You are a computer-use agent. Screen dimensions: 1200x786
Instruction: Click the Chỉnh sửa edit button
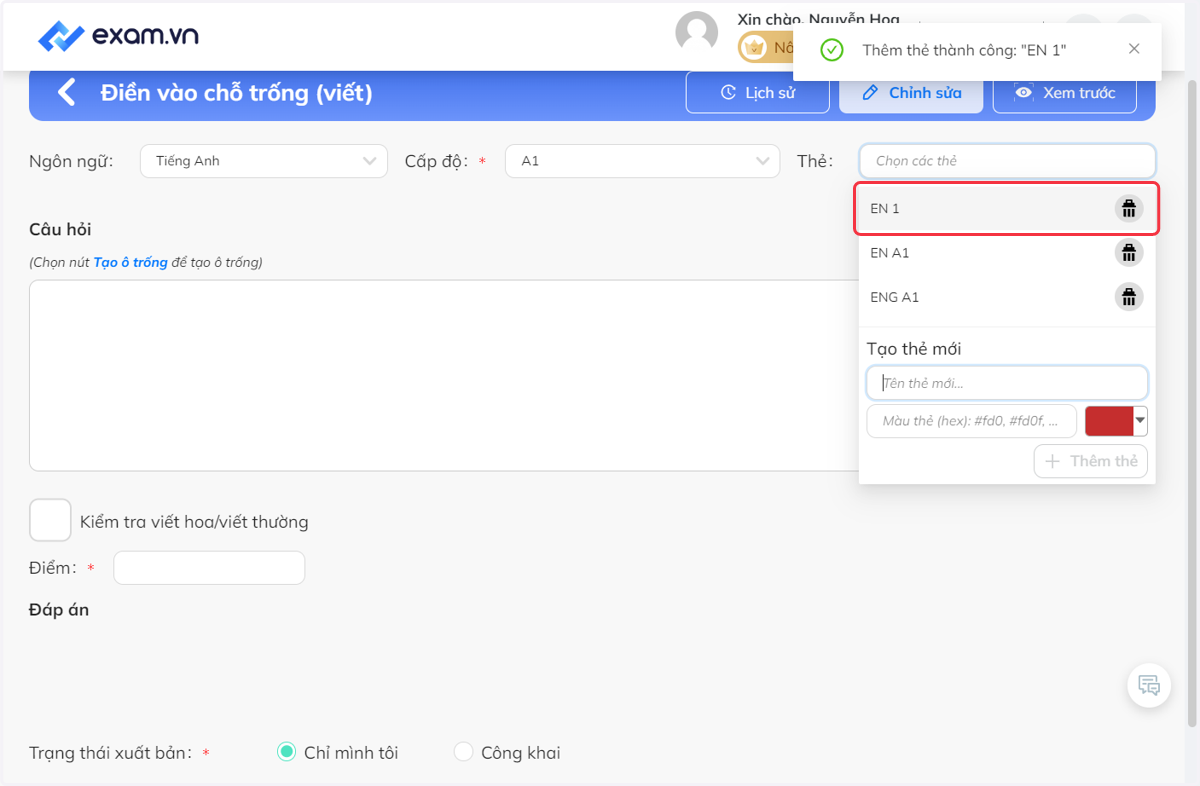pos(912,93)
